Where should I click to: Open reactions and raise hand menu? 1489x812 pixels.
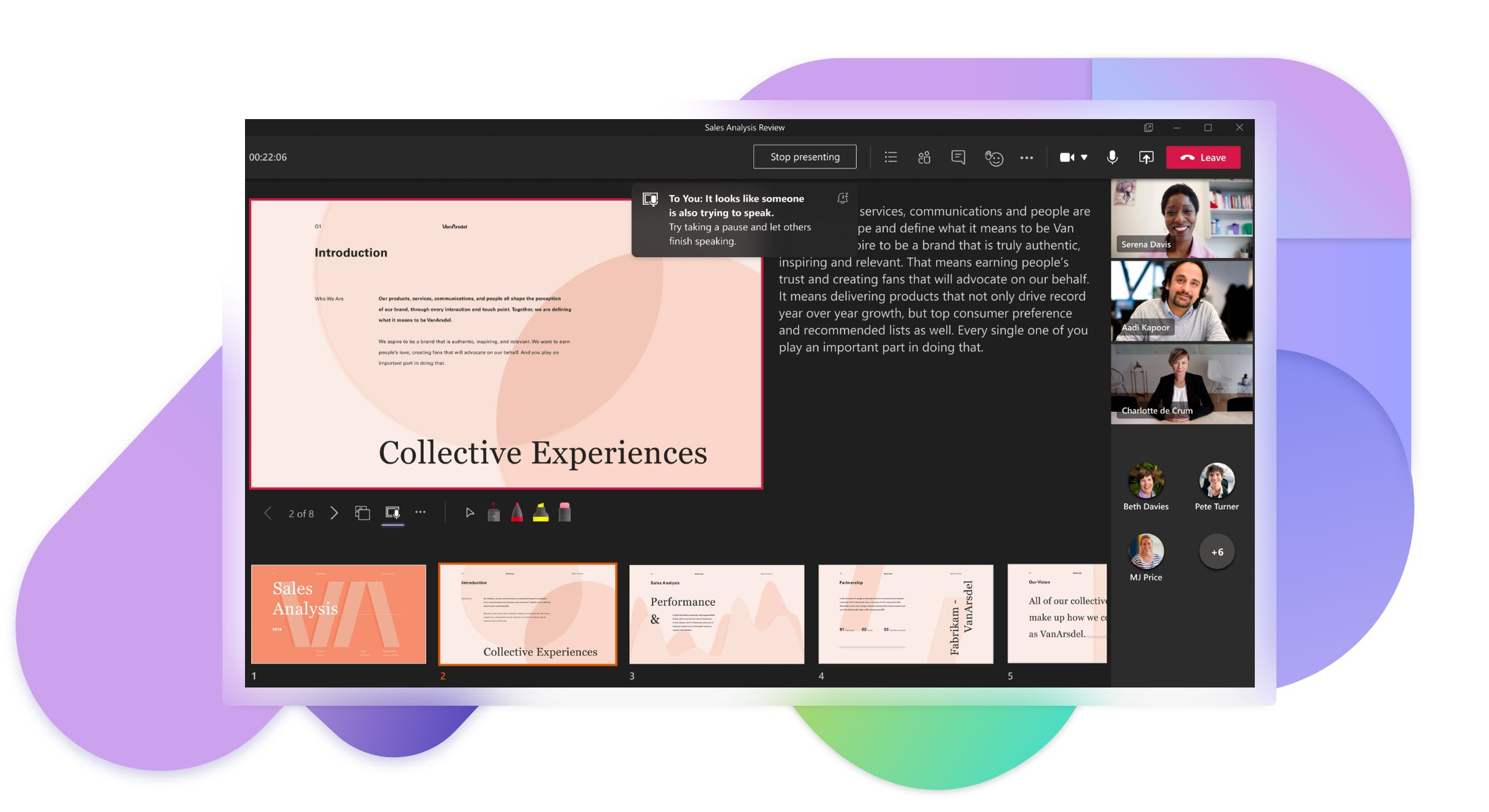click(x=994, y=157)
